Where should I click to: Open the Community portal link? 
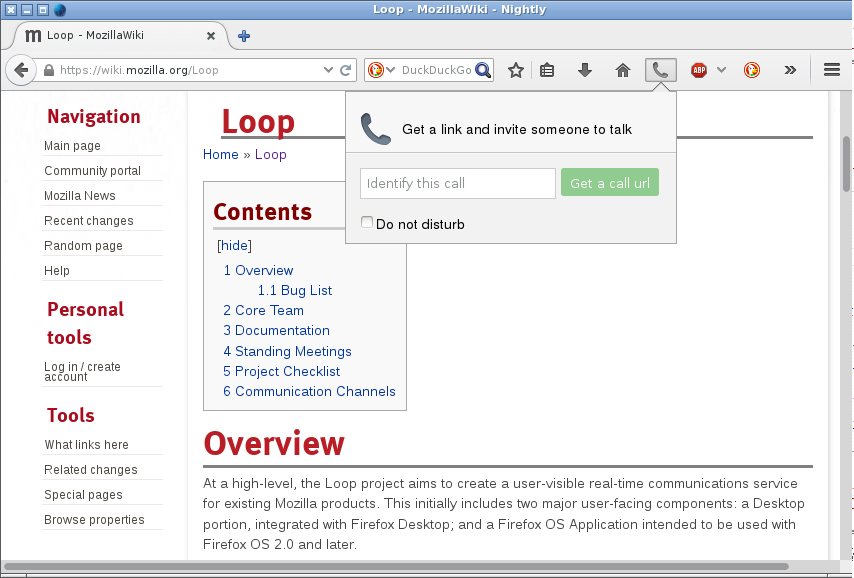click(93, 171)
